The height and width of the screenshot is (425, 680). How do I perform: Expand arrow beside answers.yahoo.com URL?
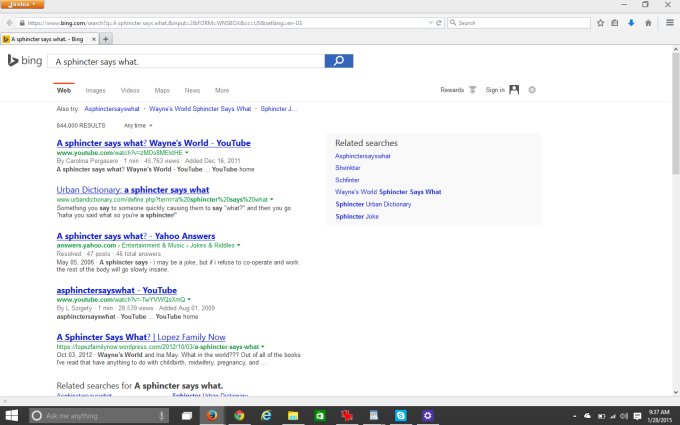tap(239, 245)
